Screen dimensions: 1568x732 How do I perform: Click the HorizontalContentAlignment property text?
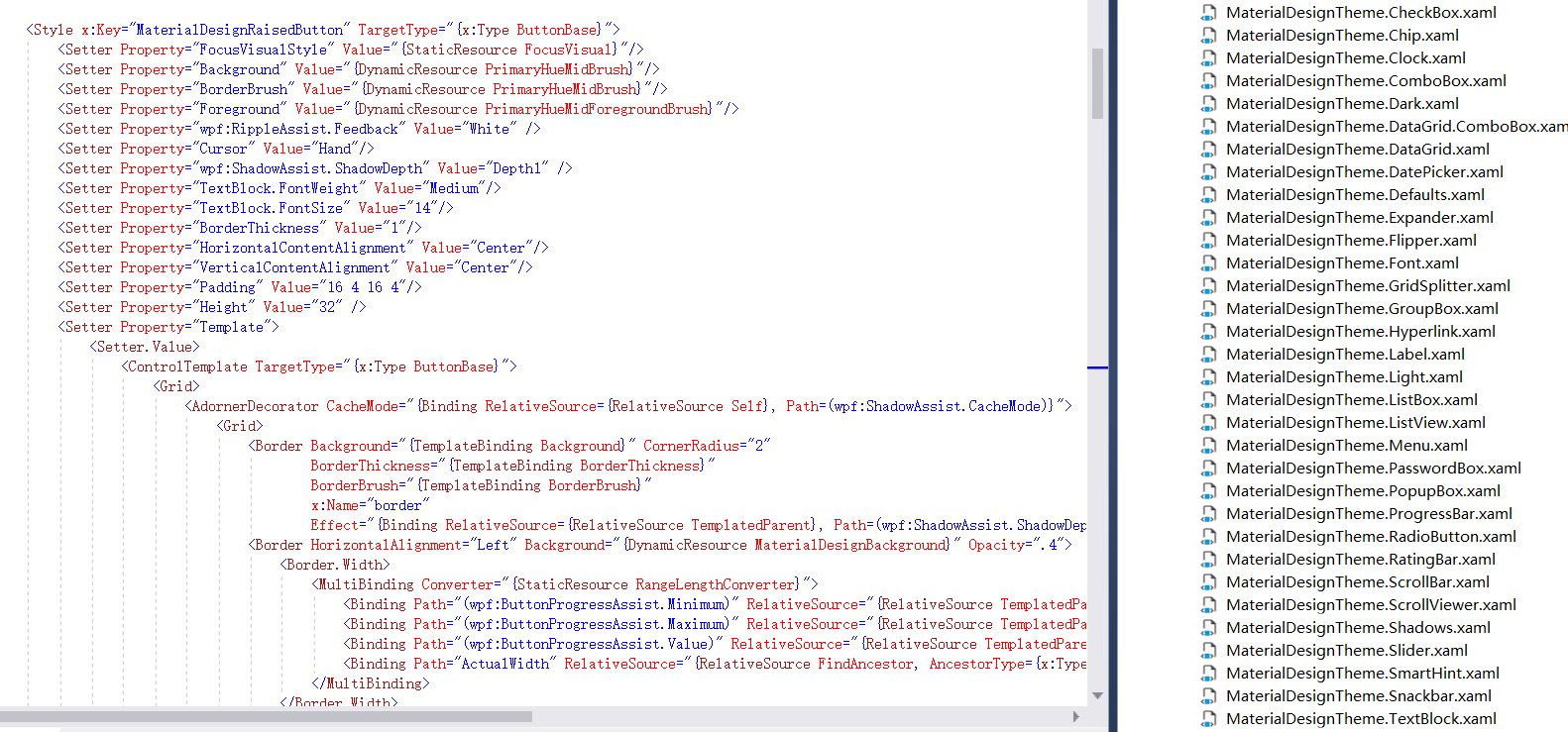pyautogui.click(x=302, y=248)
